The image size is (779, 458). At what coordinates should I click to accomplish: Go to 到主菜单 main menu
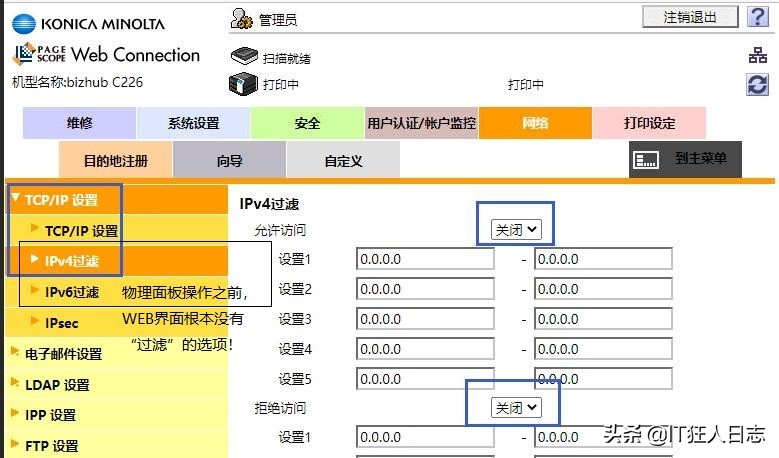pyautogui.click(x=685, y=159)
